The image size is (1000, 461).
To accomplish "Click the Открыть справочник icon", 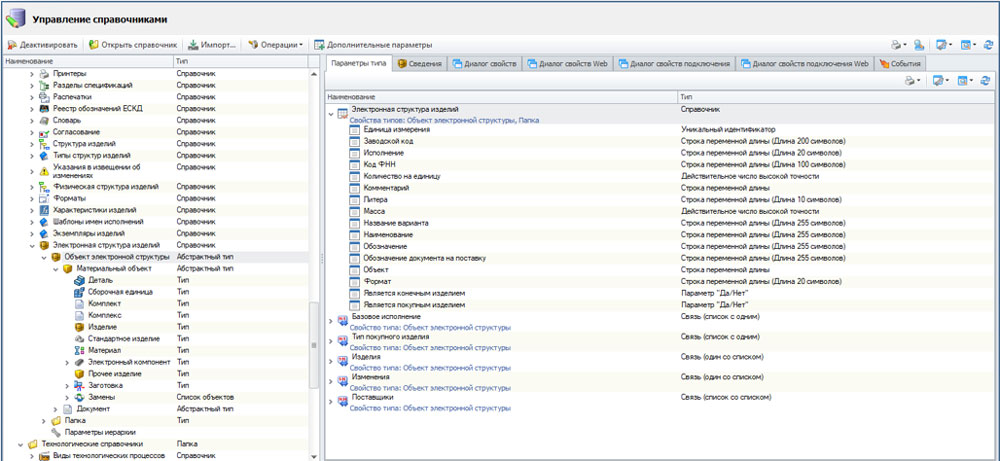I will pos(94,45).
